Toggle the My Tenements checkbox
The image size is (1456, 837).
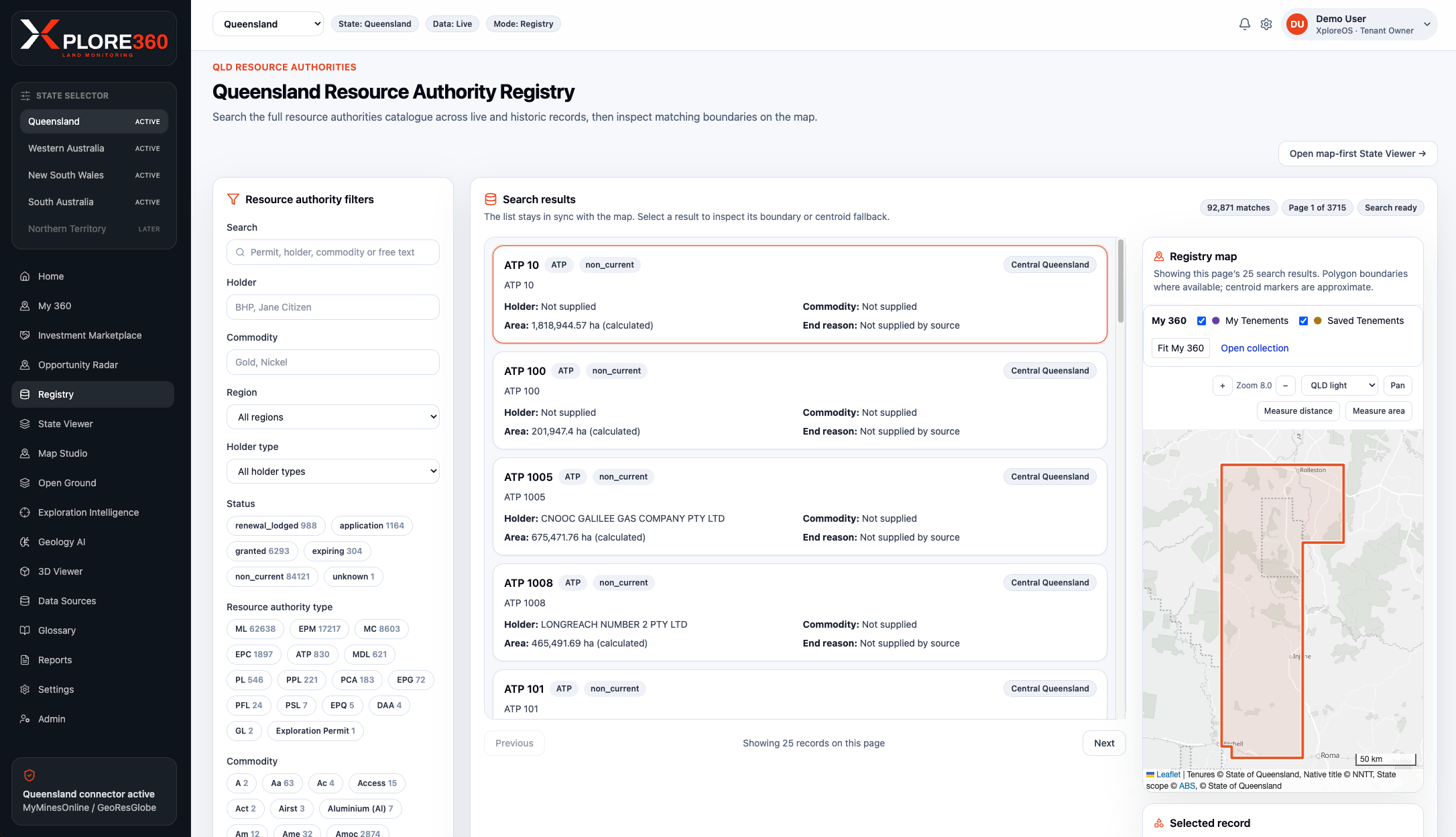tap(1201, 321)
